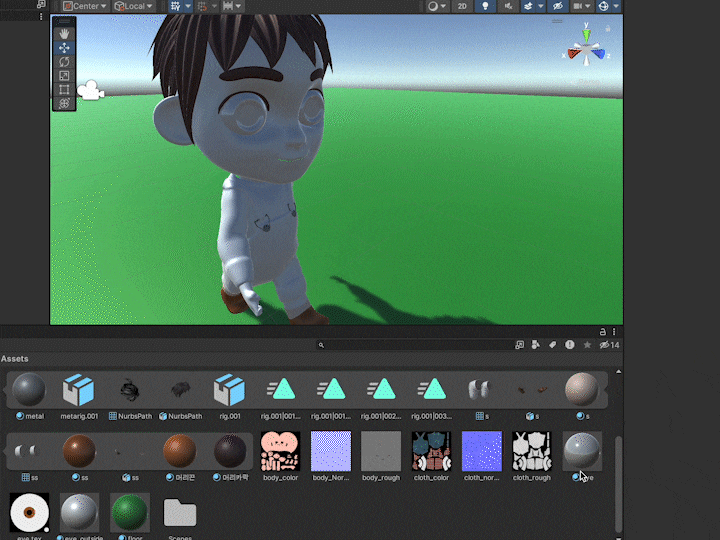The image size is (720, 540).
Task: Click the green Y axis cone on orientation gizmo
Action: point(586,34)
